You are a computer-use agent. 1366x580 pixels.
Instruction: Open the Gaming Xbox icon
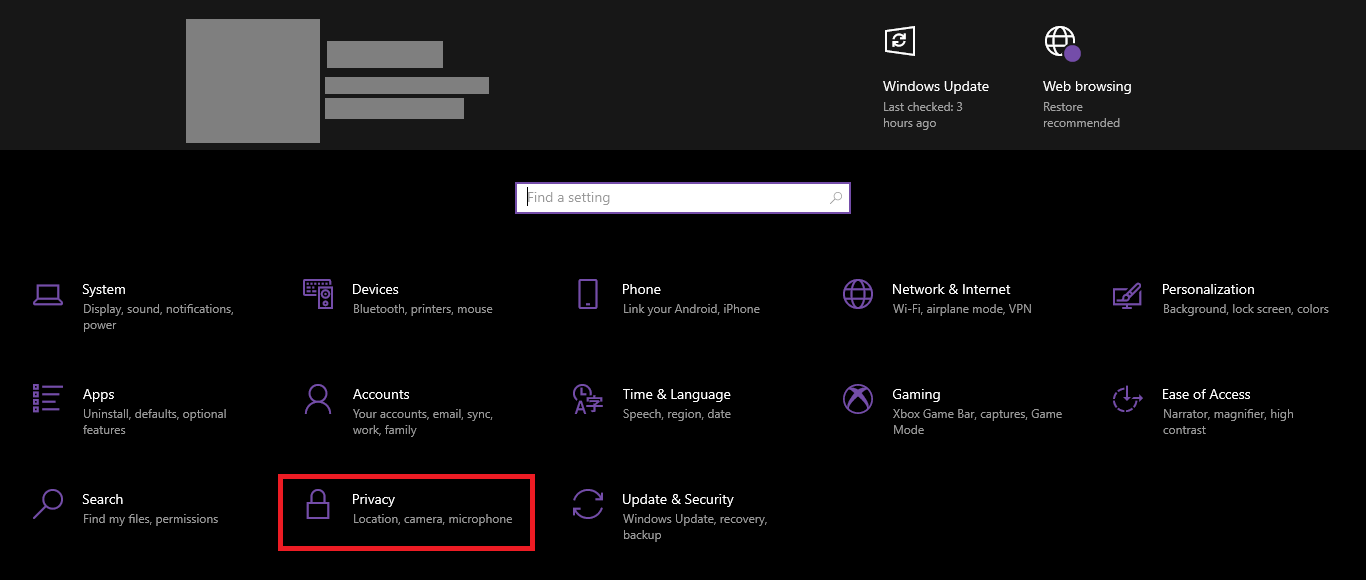pyautogui.click(x=858, y=399)
